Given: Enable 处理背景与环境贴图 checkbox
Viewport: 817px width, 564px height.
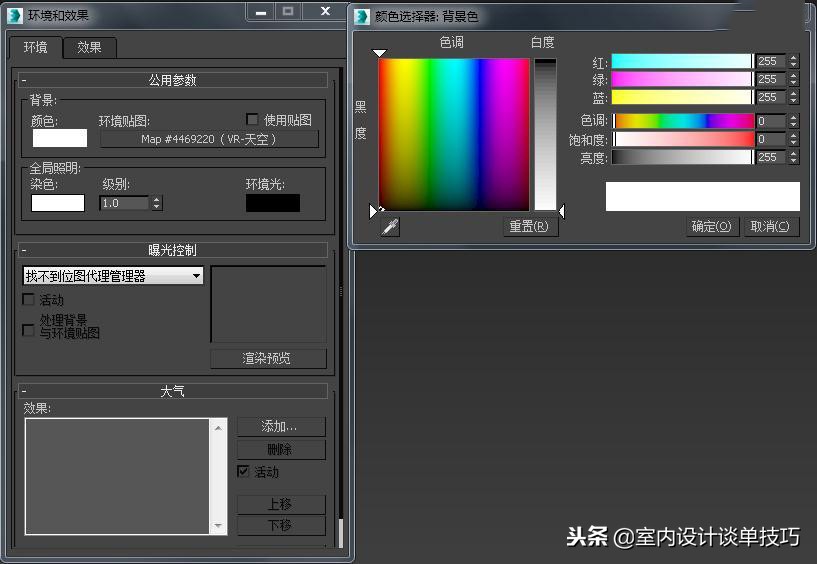Looking at the screenshot, I should [29, 330].
